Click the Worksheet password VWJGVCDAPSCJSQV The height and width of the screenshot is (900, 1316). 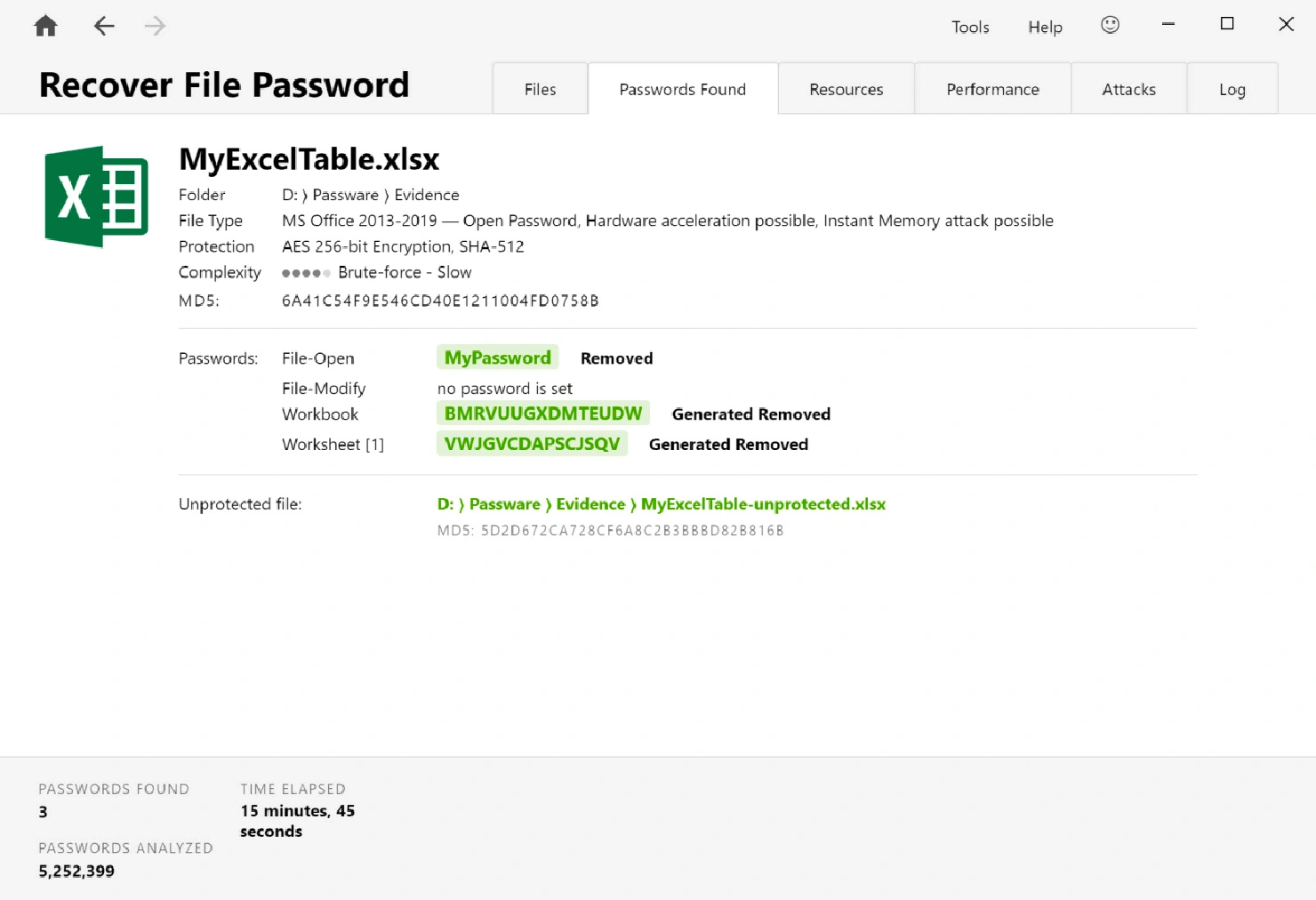532,443
